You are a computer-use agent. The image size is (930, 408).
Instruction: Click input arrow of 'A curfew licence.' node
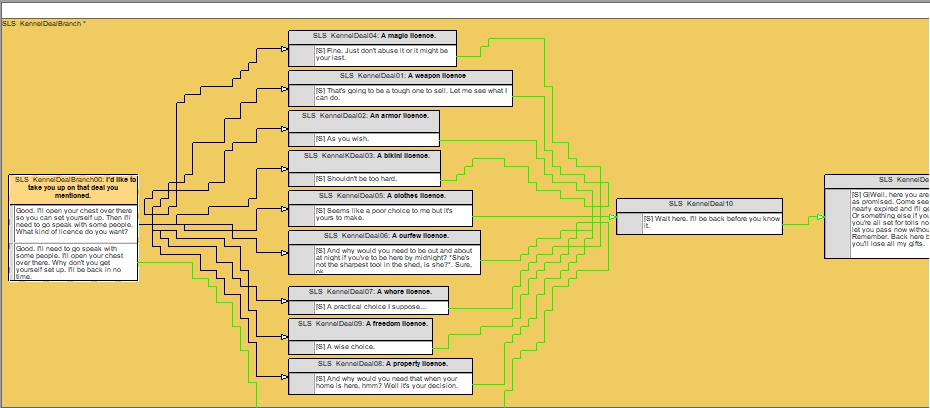tap(285, 253)
